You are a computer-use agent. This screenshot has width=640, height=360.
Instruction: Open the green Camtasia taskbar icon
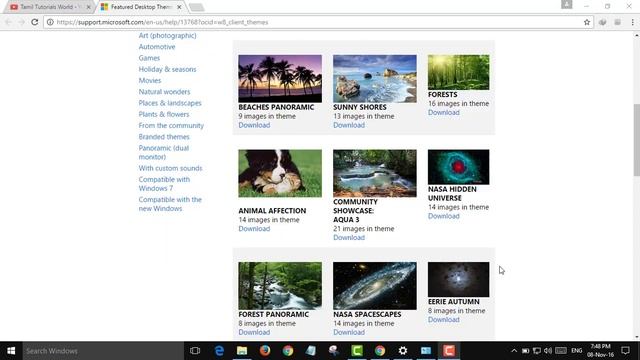pyautogui.click(x=357, y=351)
